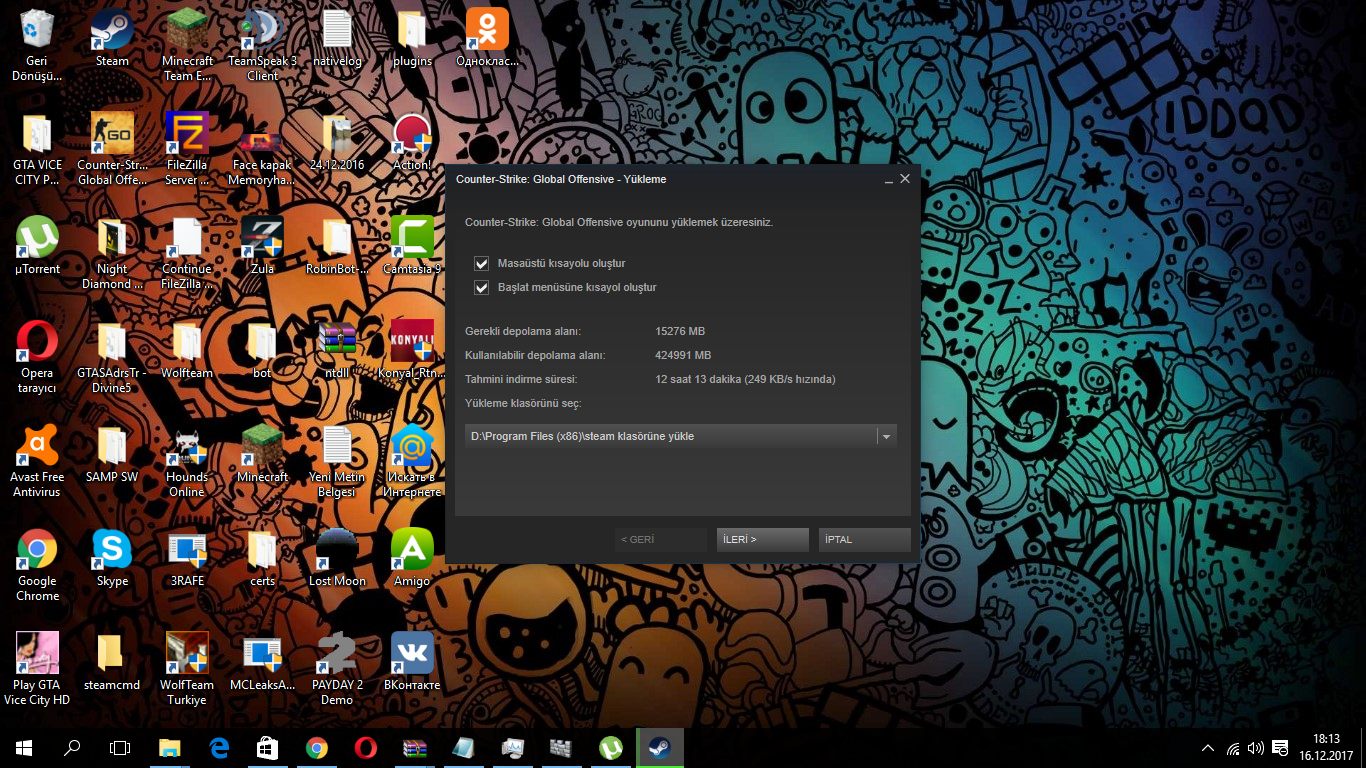Select the Konyali_Rtn shortcut icon
This screenshot has width=1366, height=768.
pos(412,350)
